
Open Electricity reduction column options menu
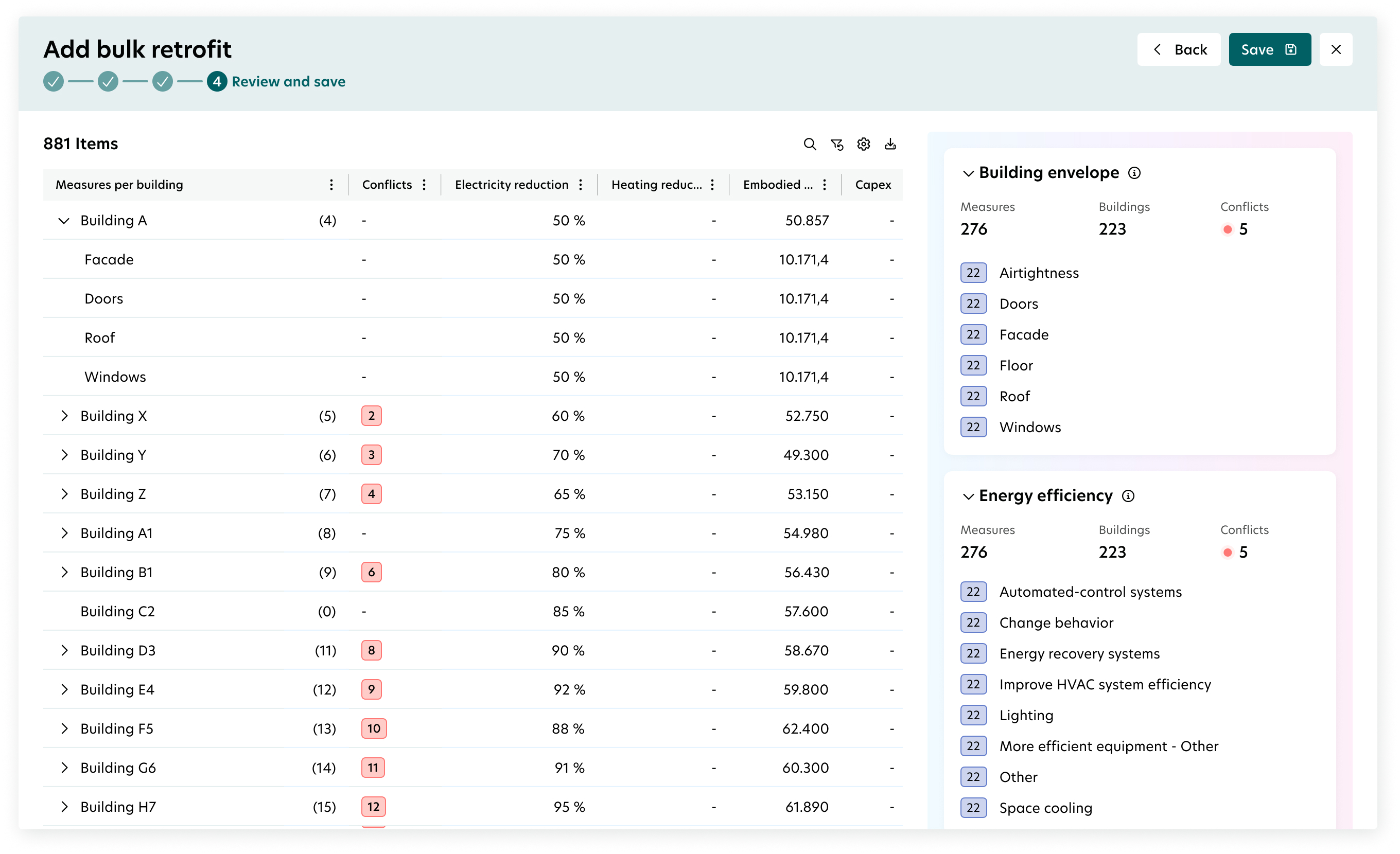pyautogui.click(x=581, y=185)
